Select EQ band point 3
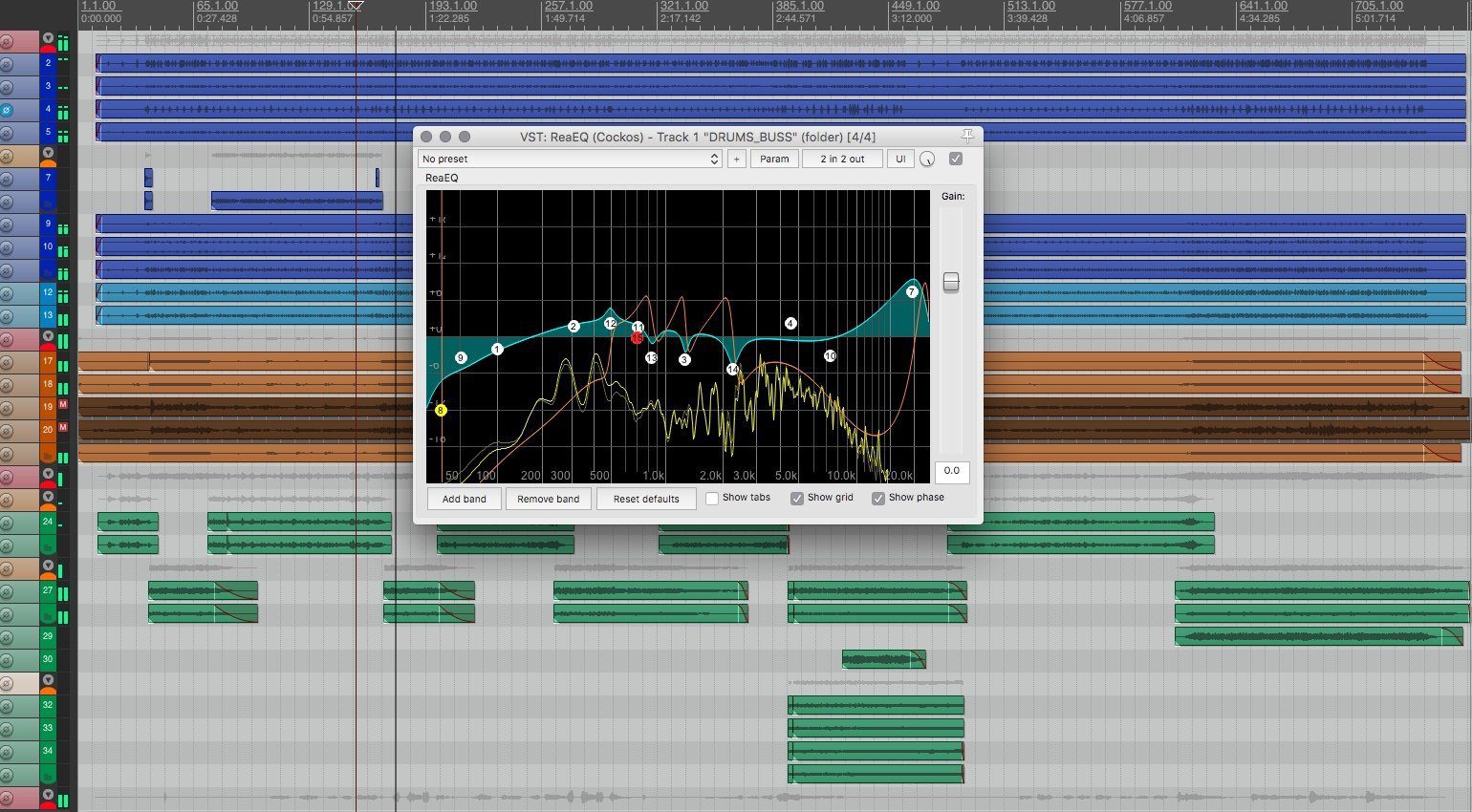This screenshot has width=1472, height=812. pos(684,359)
